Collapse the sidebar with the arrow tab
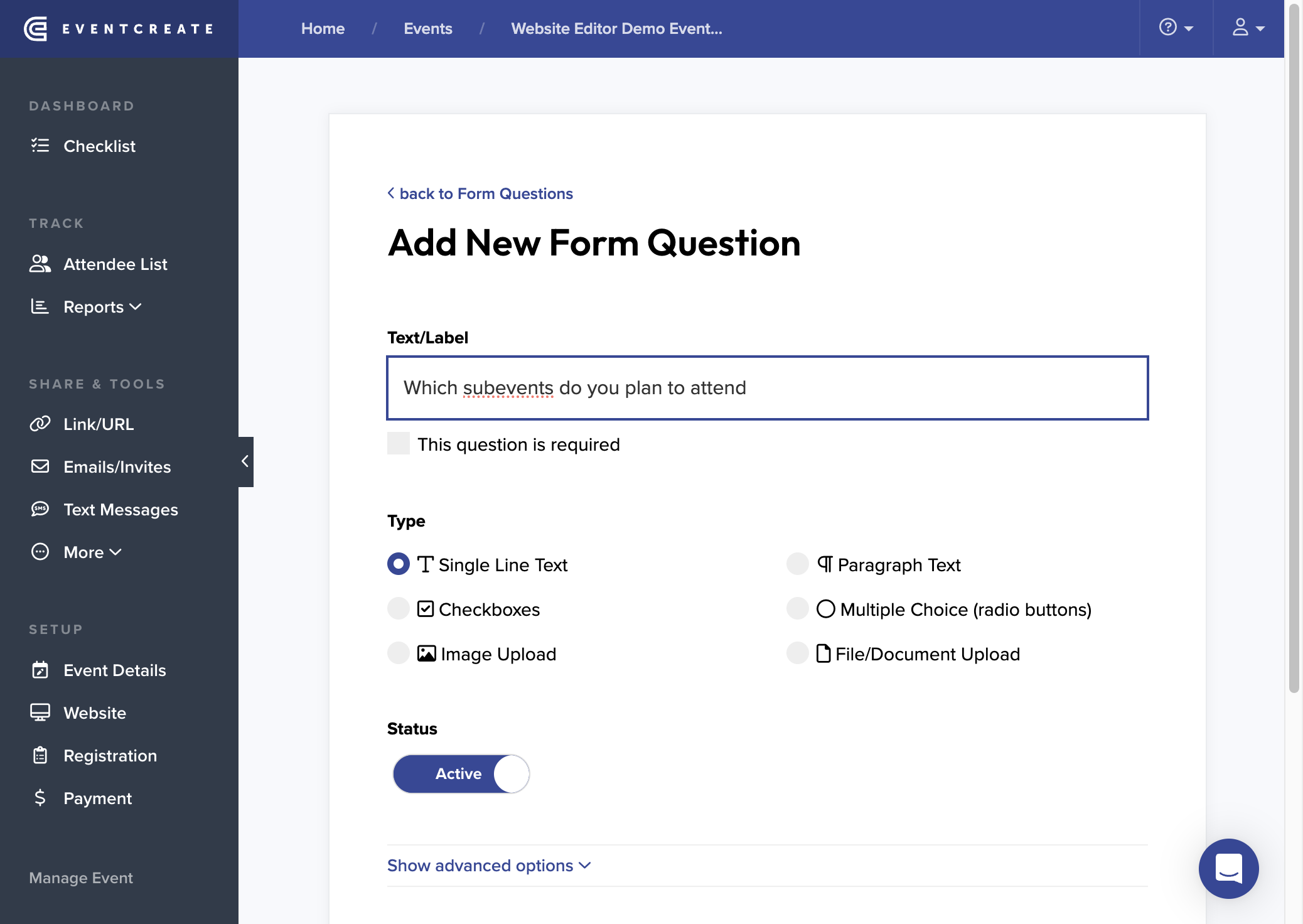The width and height of the screenshot is (1303, 924). coord(245,461)
